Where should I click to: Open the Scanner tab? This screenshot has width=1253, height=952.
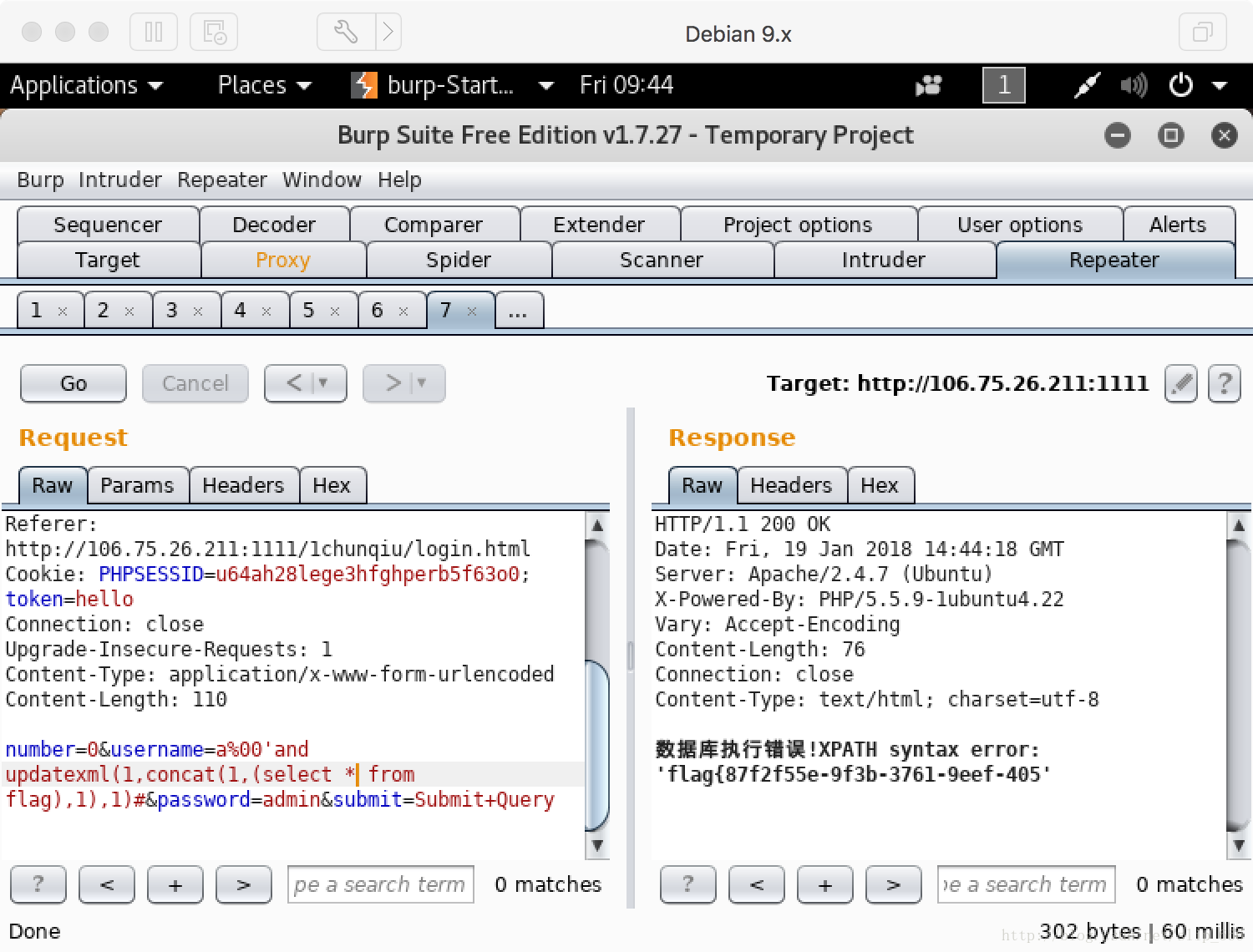point(662,260)
